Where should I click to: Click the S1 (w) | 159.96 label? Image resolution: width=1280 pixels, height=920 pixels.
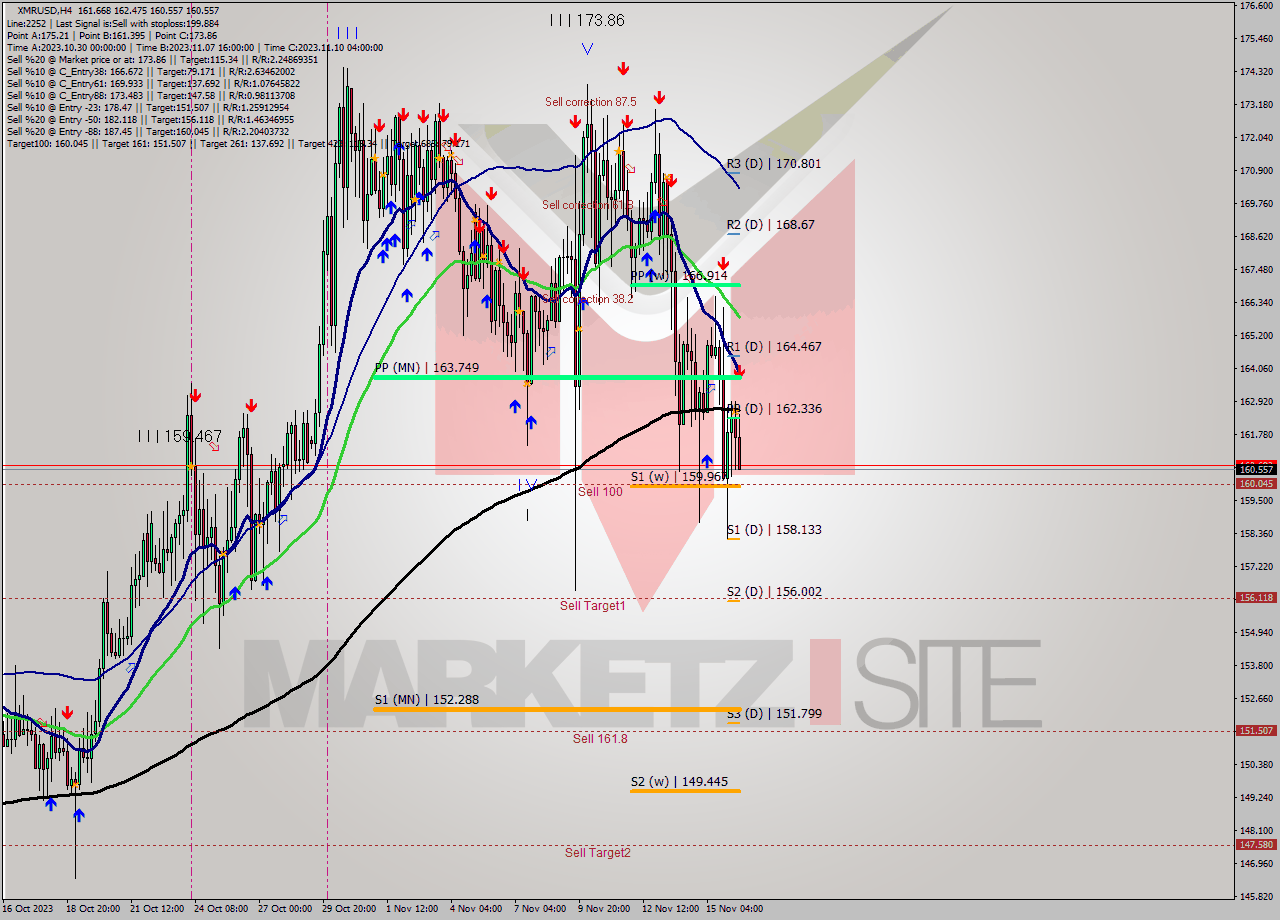point(679,477)
